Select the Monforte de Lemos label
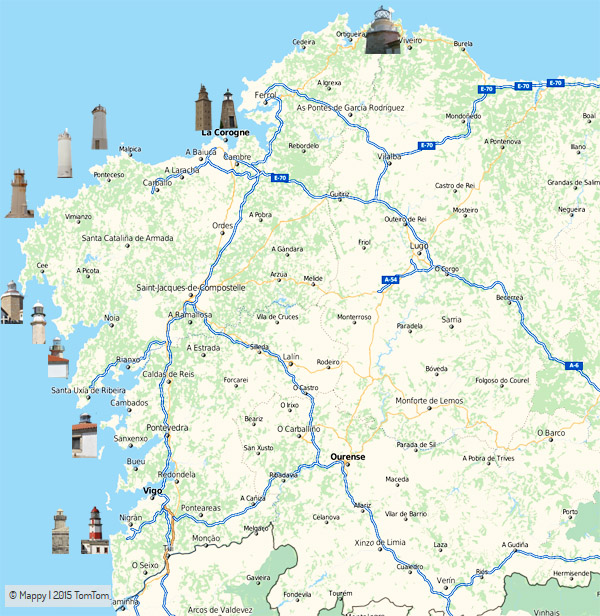Viewport: 600px width, 616px height. tap(429, 401)
